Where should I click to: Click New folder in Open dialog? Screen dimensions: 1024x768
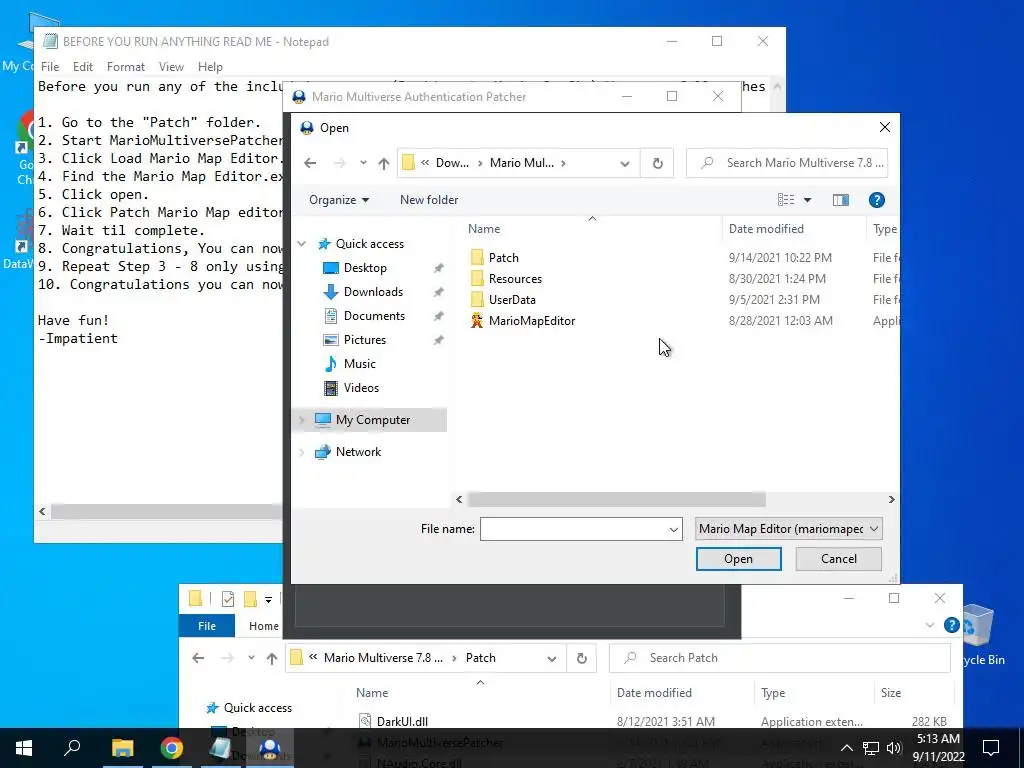tap(429, 200)
